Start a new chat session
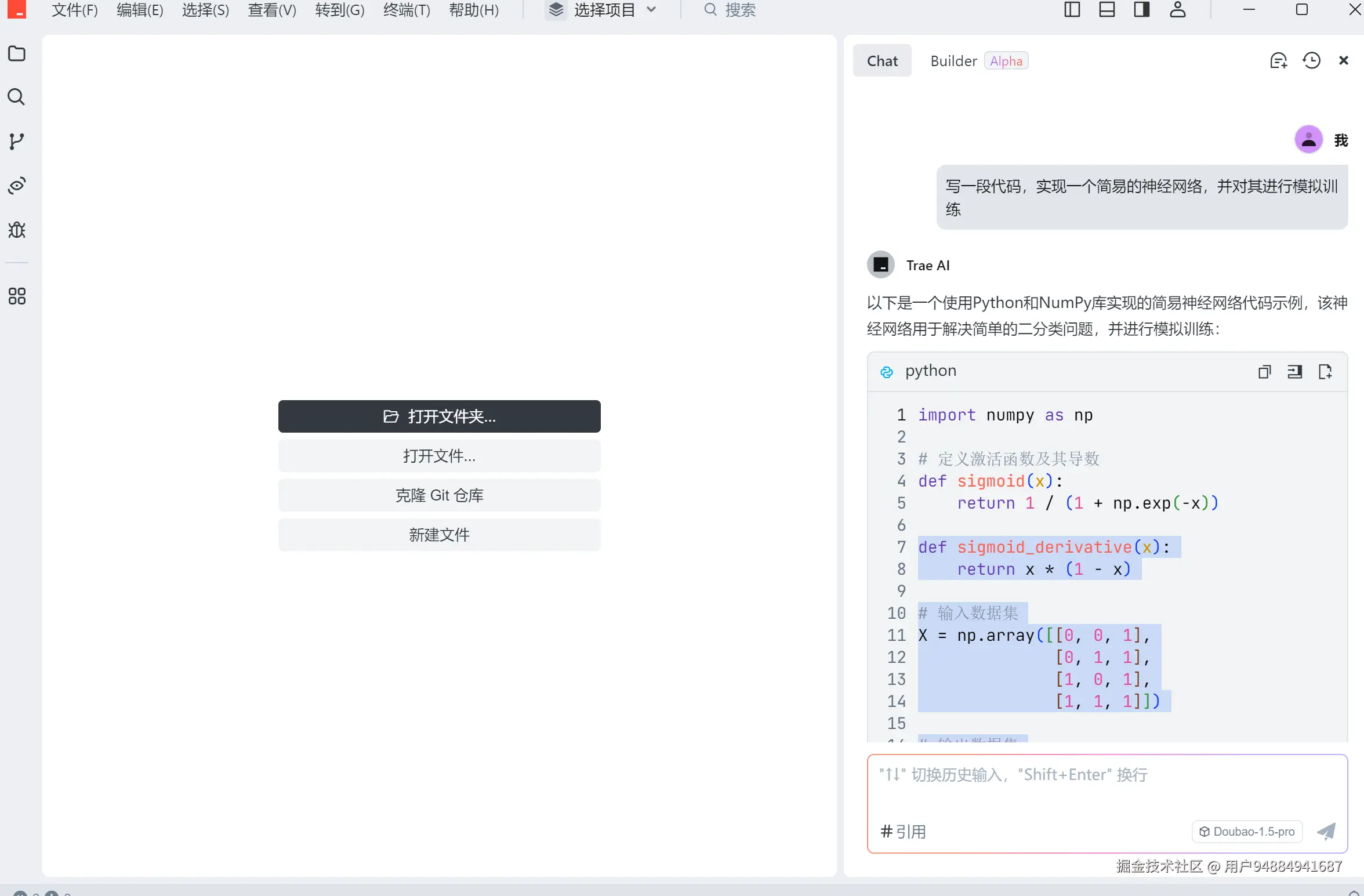The image size is (1364, 896). pos(1278,61)
